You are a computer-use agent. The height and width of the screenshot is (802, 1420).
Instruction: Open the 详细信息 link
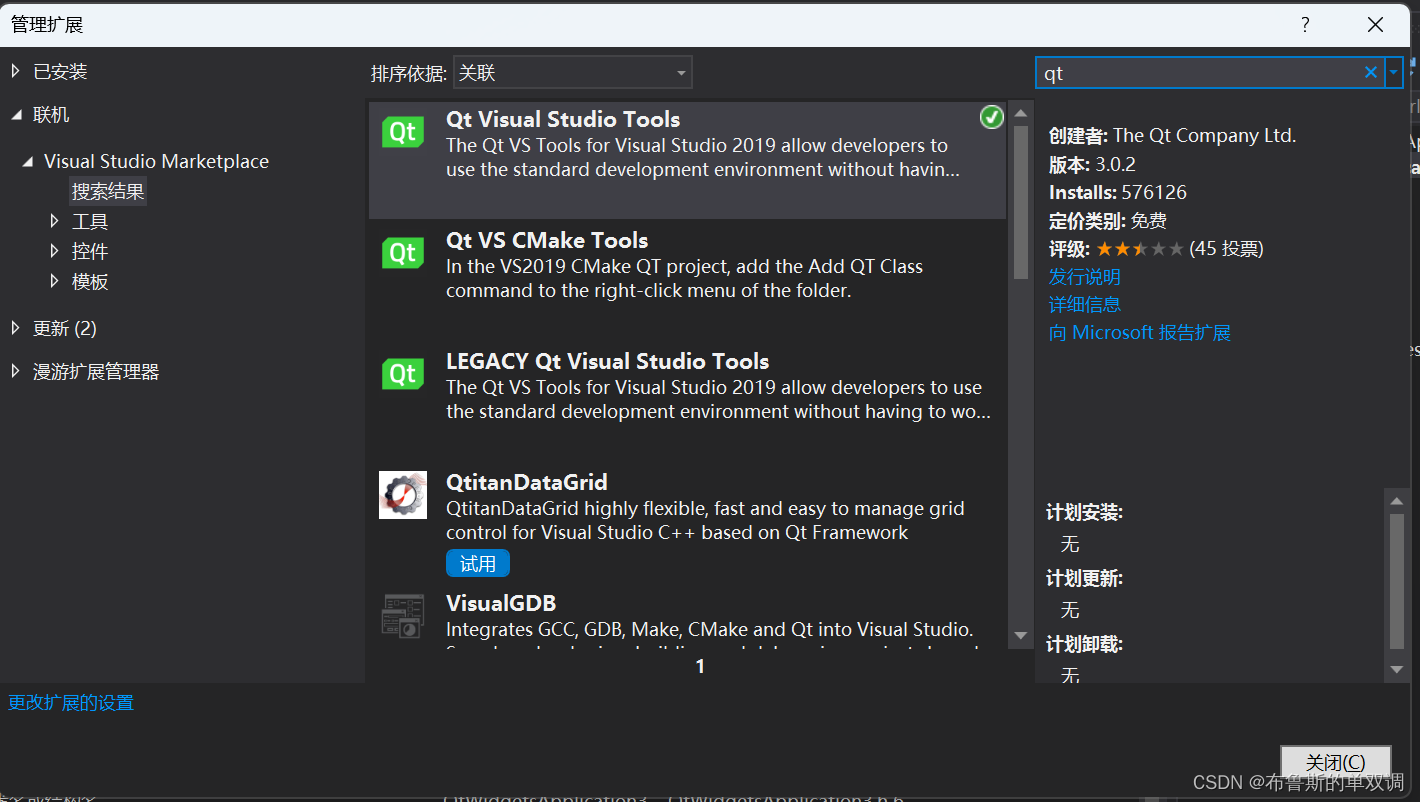[x=1084, y=304]
